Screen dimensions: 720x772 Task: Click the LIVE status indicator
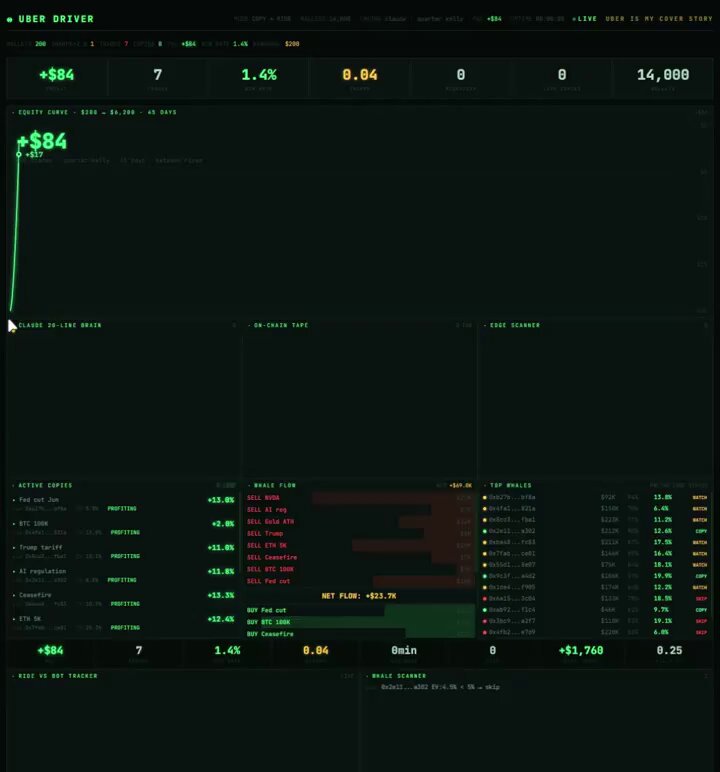point(585,19)
